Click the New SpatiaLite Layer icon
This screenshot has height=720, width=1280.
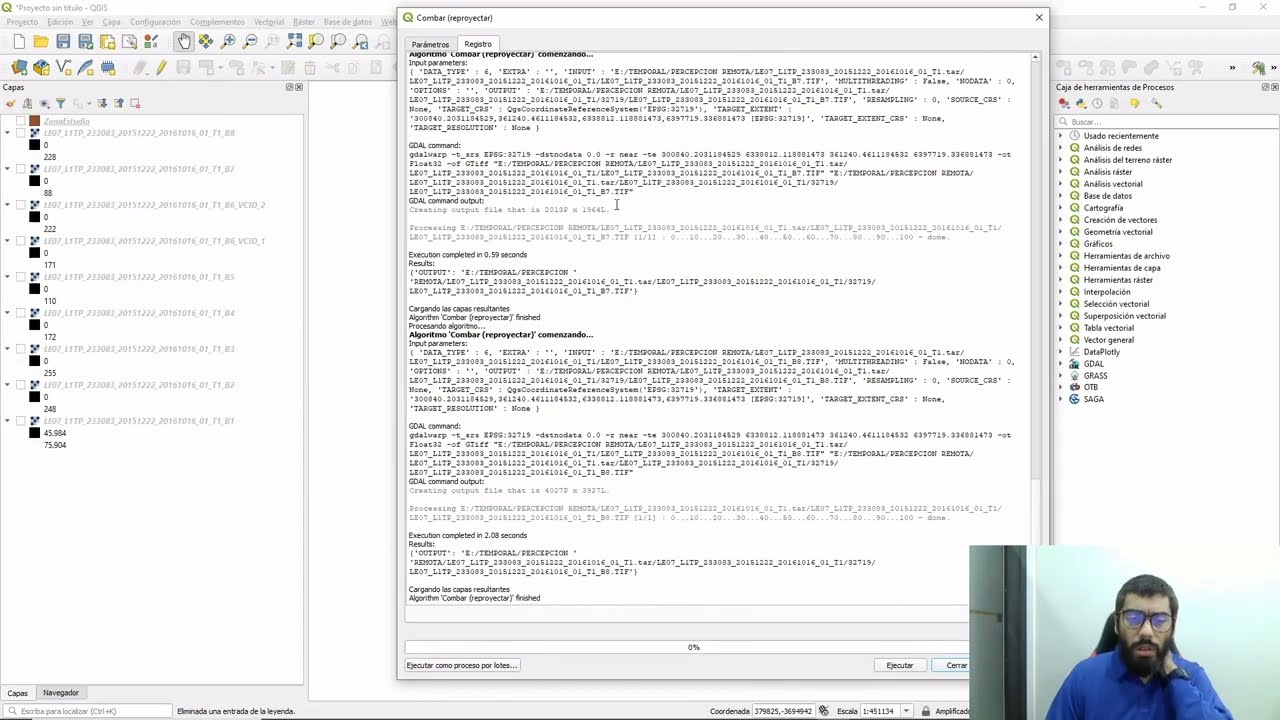(x=85, y=67)
